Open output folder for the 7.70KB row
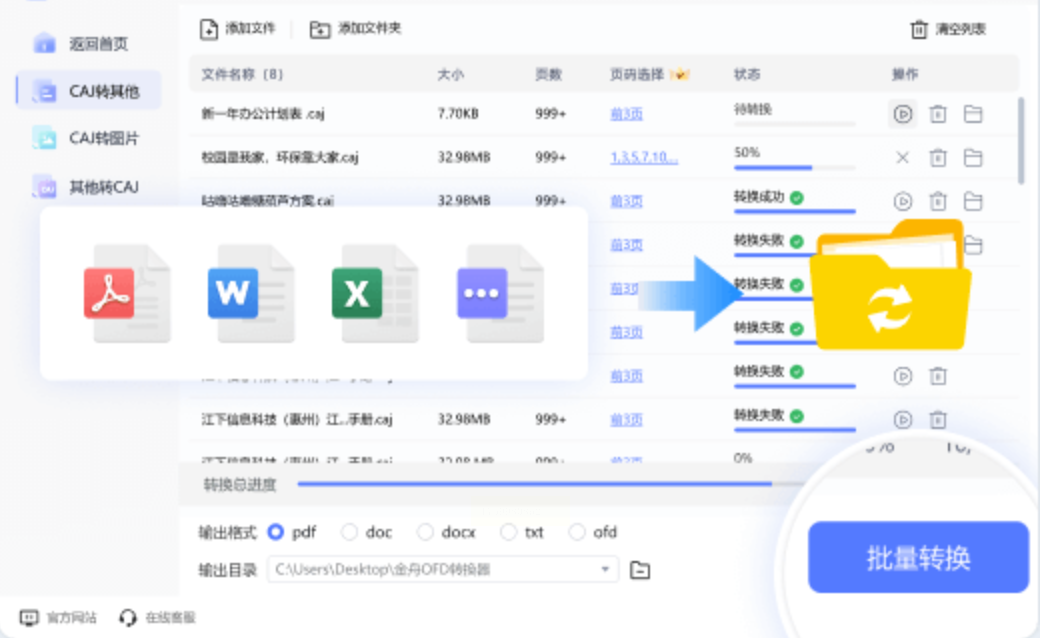 point(973,114)
